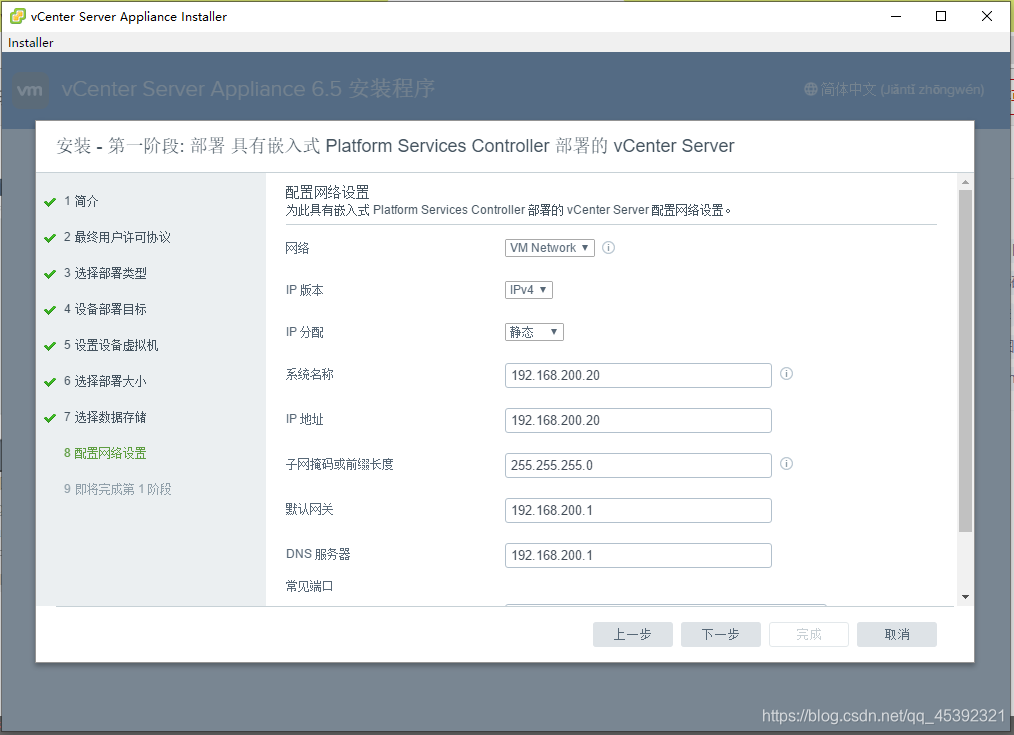Click the green checkmark beside 1 简介
Image resolution: width=1014 pixels, height=735 pixels.
50,202
